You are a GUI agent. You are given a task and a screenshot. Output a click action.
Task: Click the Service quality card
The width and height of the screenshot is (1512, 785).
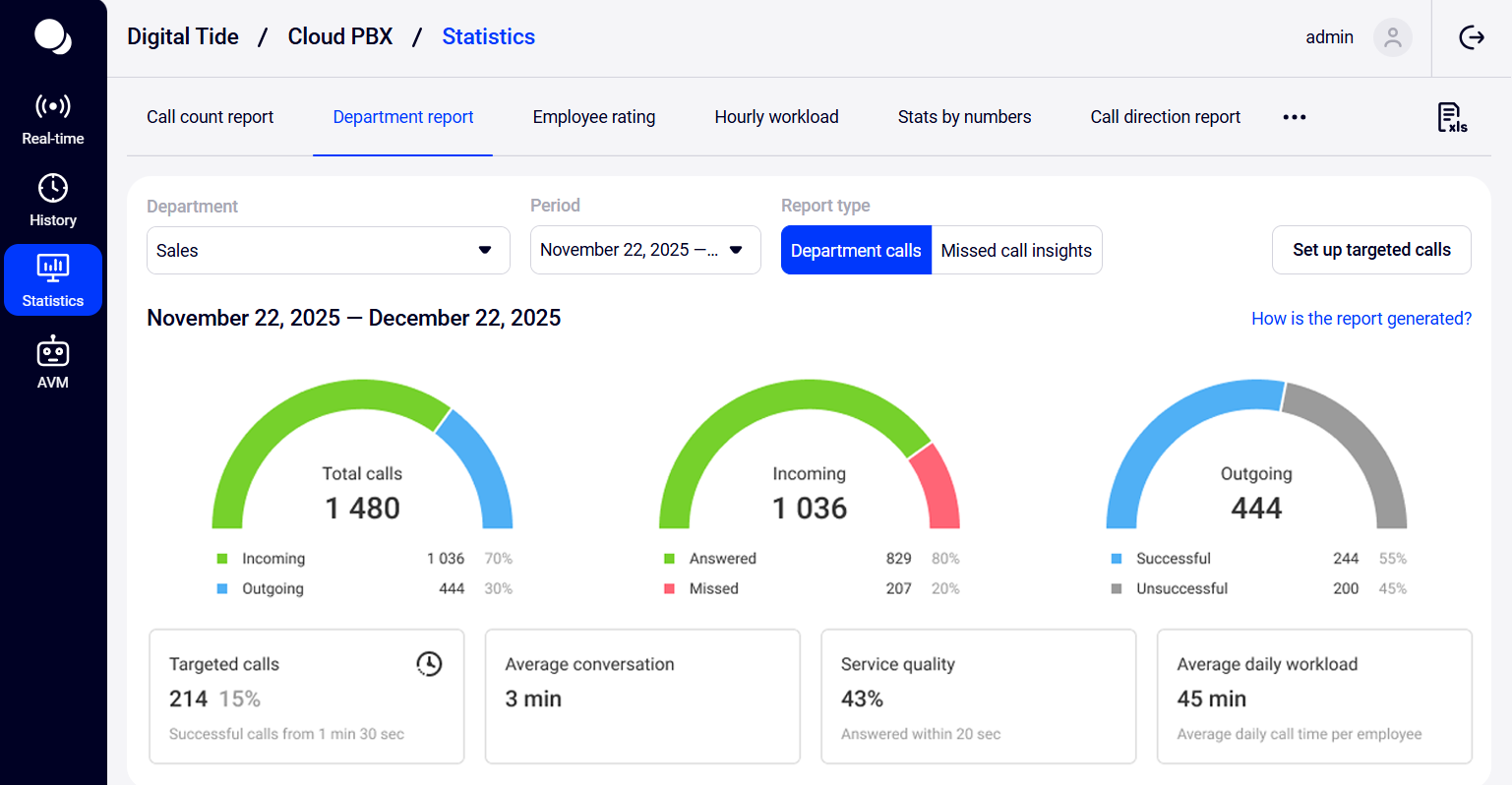(978, 696)
